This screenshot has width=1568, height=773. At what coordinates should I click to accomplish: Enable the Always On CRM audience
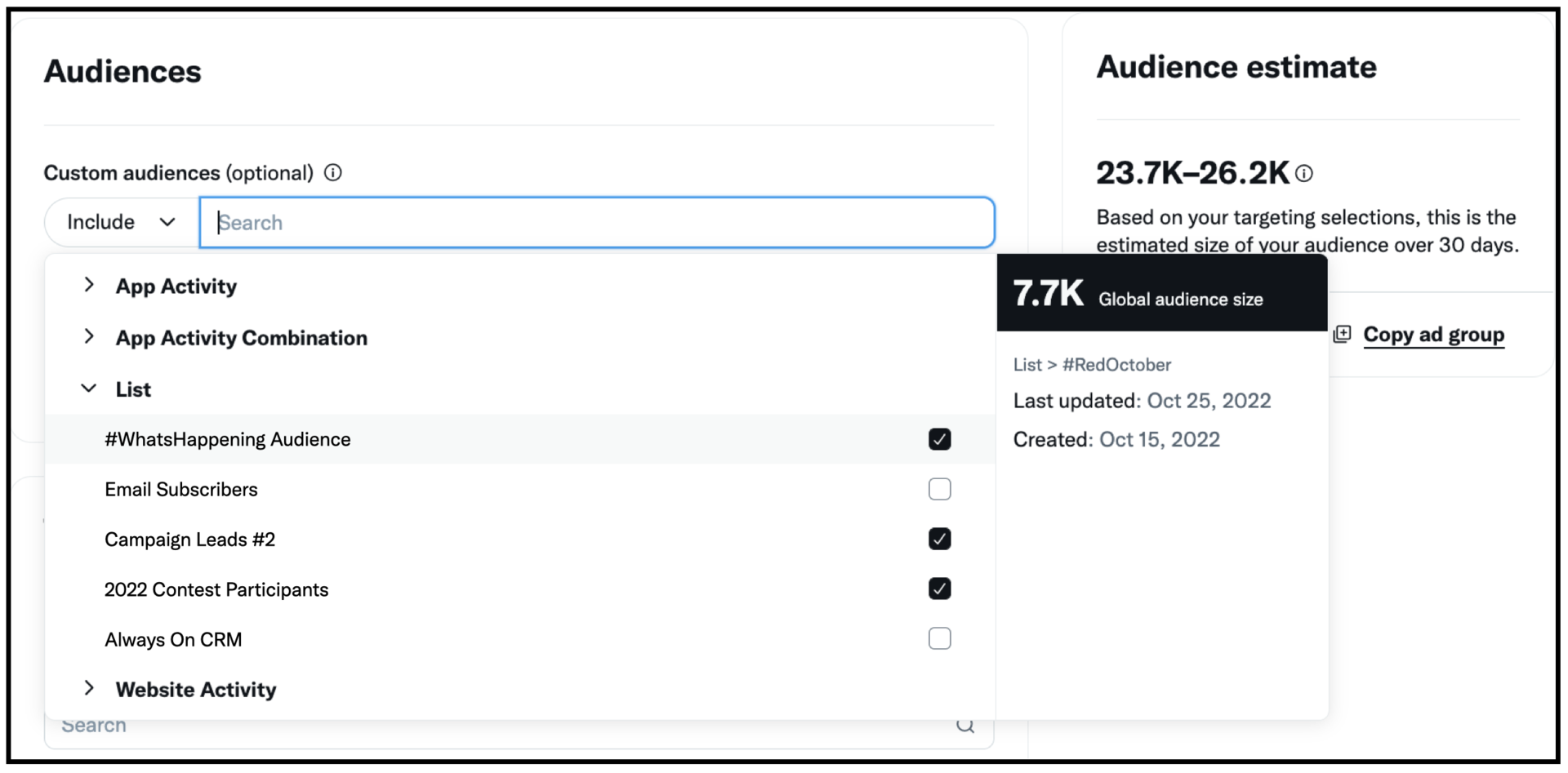point(940,638)
